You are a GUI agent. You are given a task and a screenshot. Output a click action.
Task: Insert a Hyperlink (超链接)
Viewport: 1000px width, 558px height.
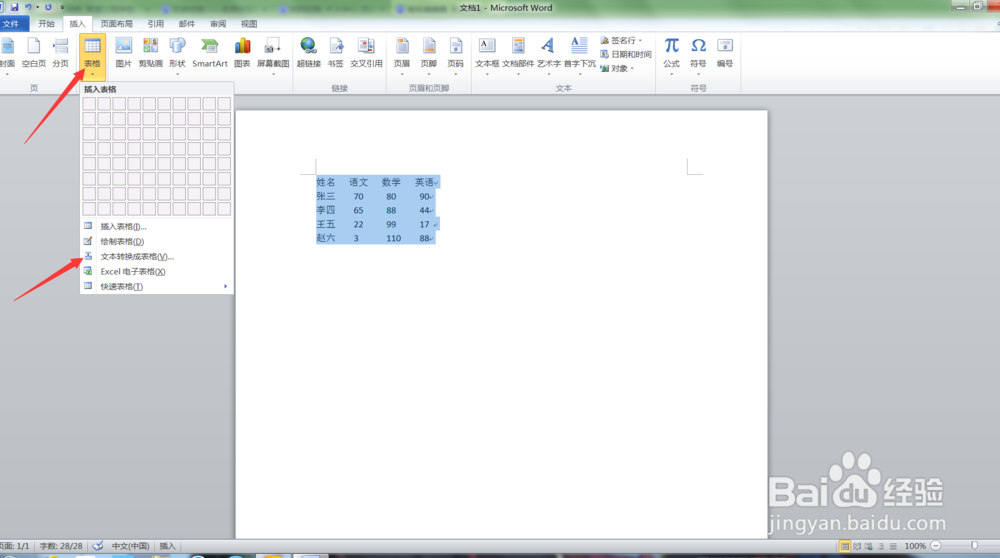click(x=309, y=53)
